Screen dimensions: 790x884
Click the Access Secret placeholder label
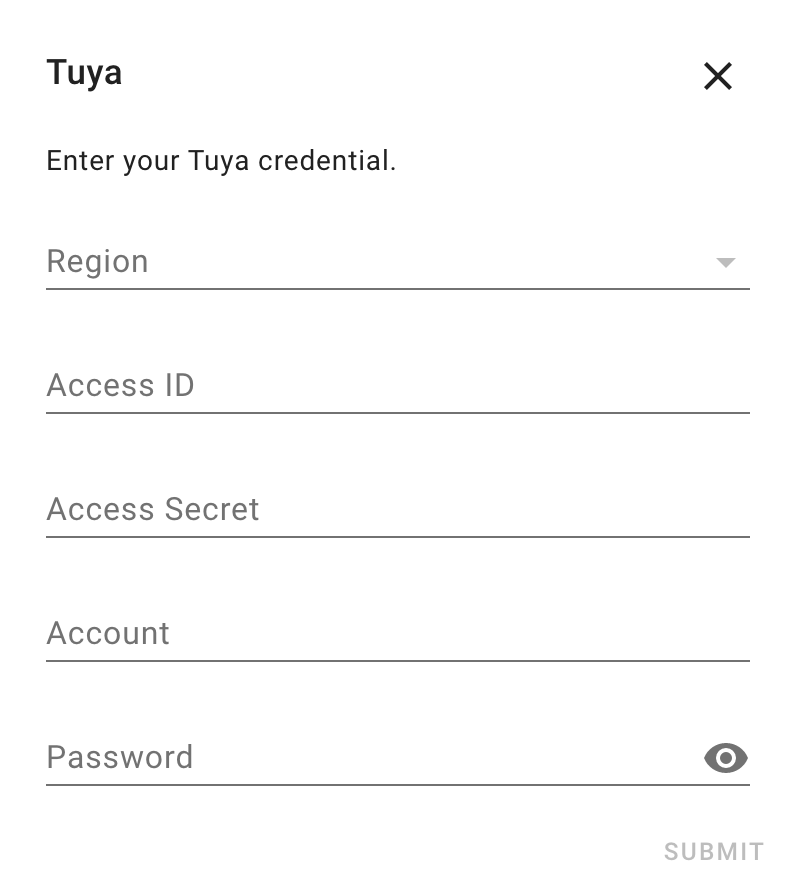pyautogui.click(x=153, y=510)
